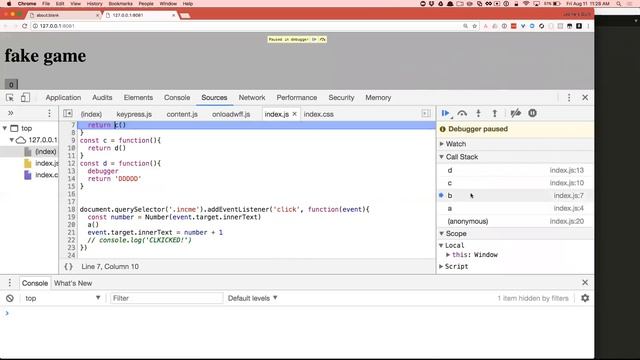Step out of current function
This screenshot has height=360, width=640.
click(495, 113)
